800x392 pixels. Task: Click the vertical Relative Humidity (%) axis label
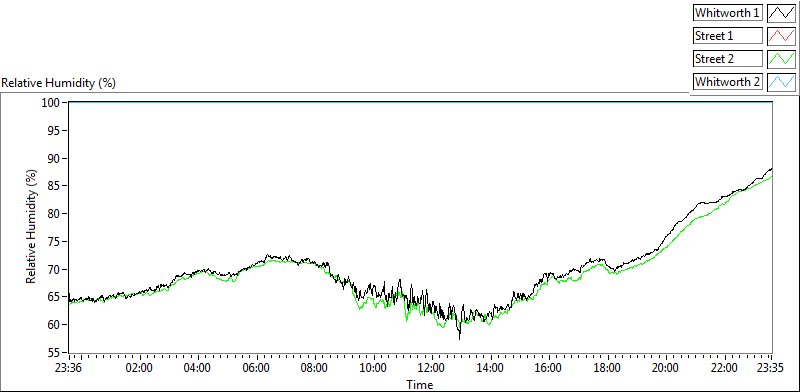point(32,227)
